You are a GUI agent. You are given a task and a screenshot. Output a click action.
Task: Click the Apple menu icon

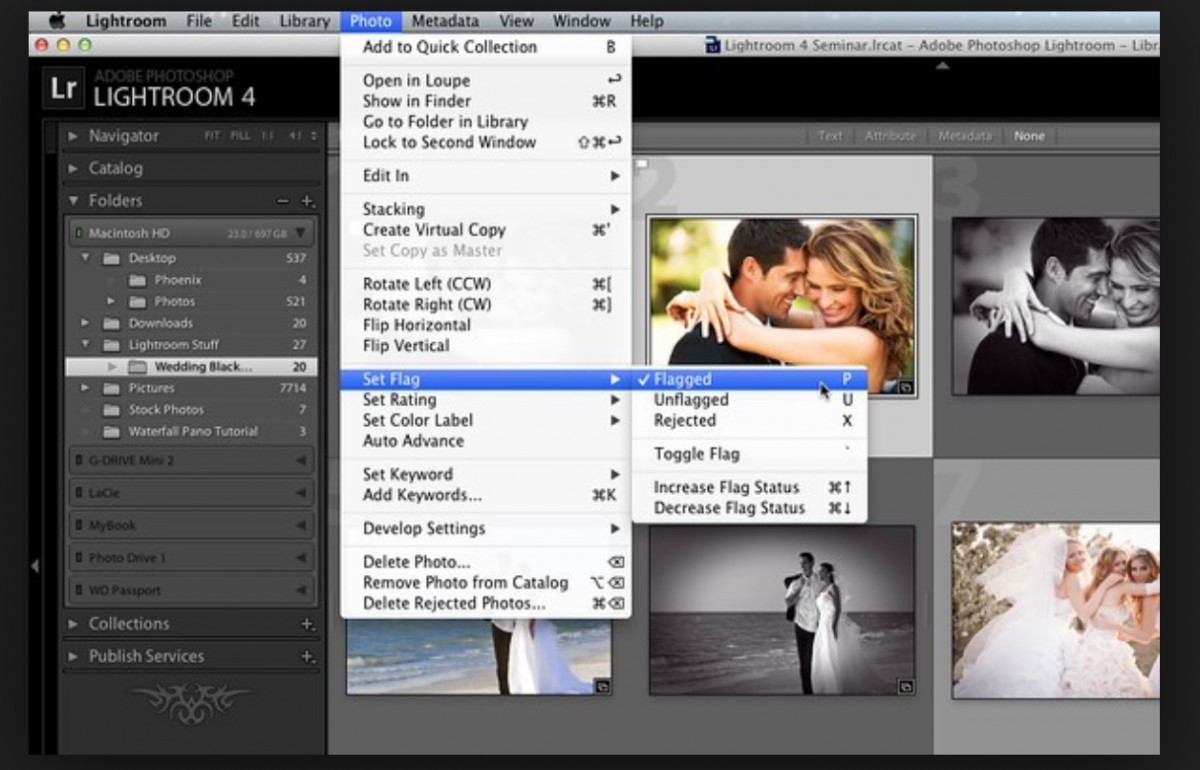pyautogui.click(x=57, y=20)
